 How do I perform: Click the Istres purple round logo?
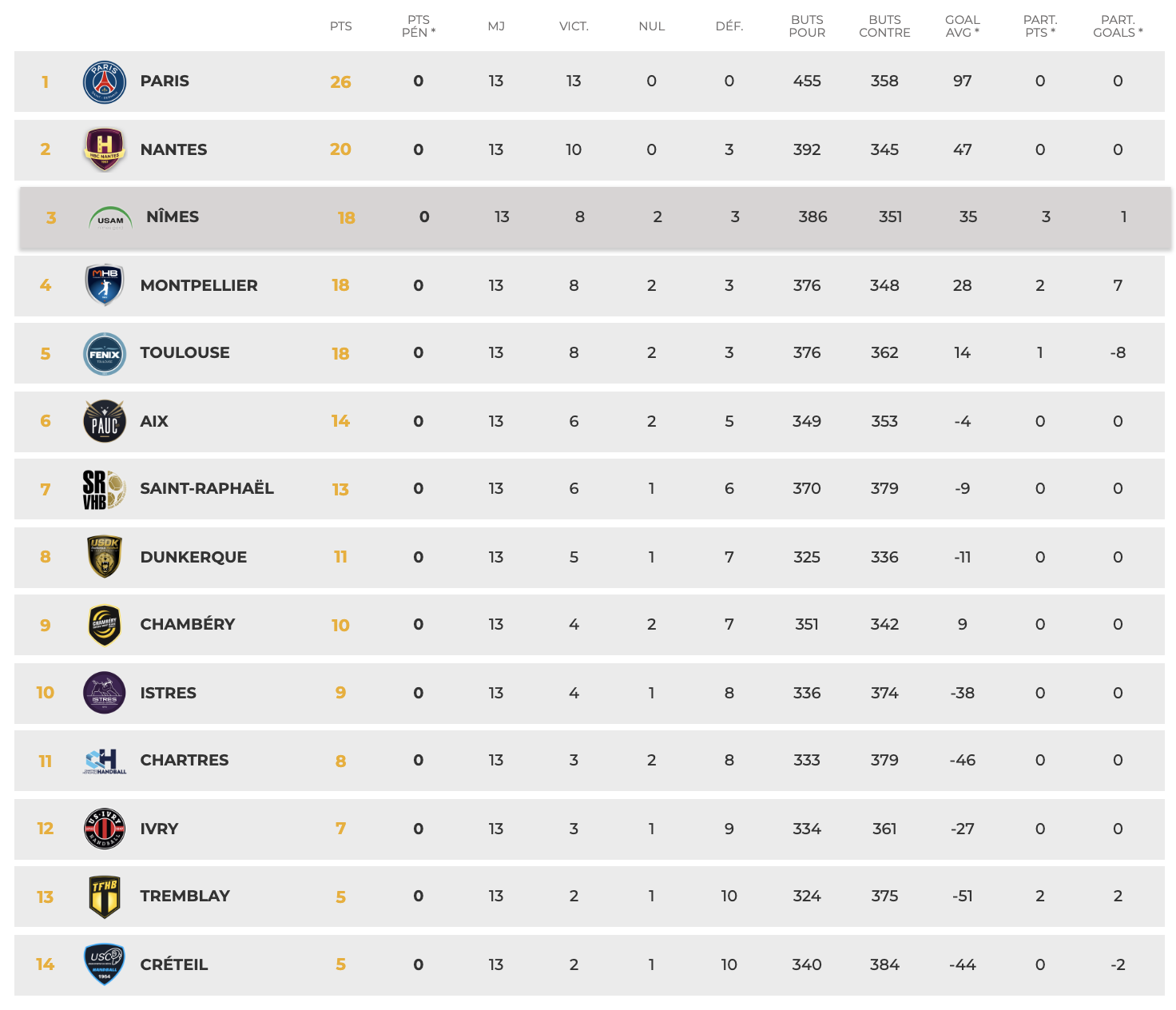pos(105,693)
